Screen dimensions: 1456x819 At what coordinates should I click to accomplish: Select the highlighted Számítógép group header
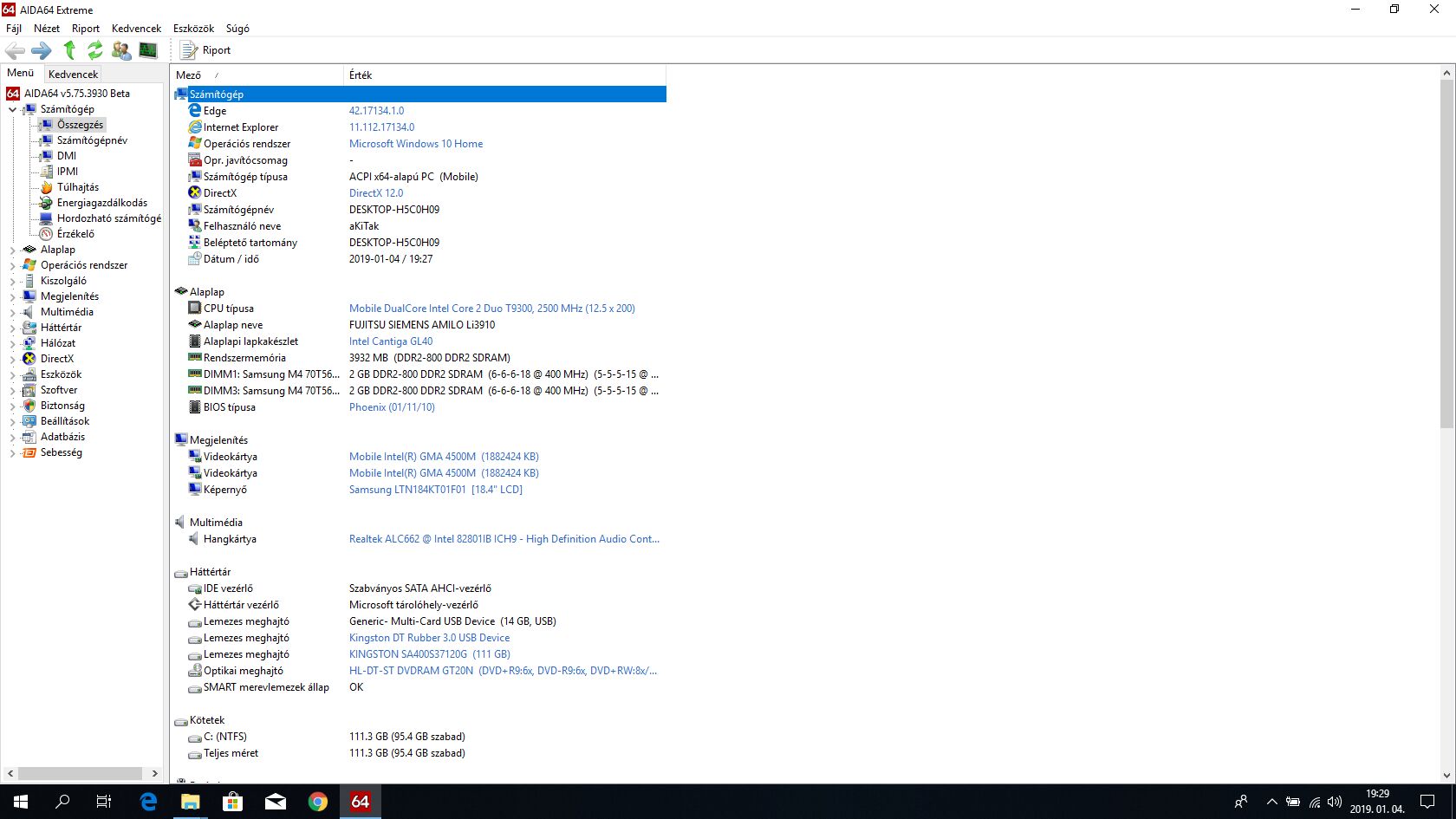pyautogui.click(x=419, y=94)
